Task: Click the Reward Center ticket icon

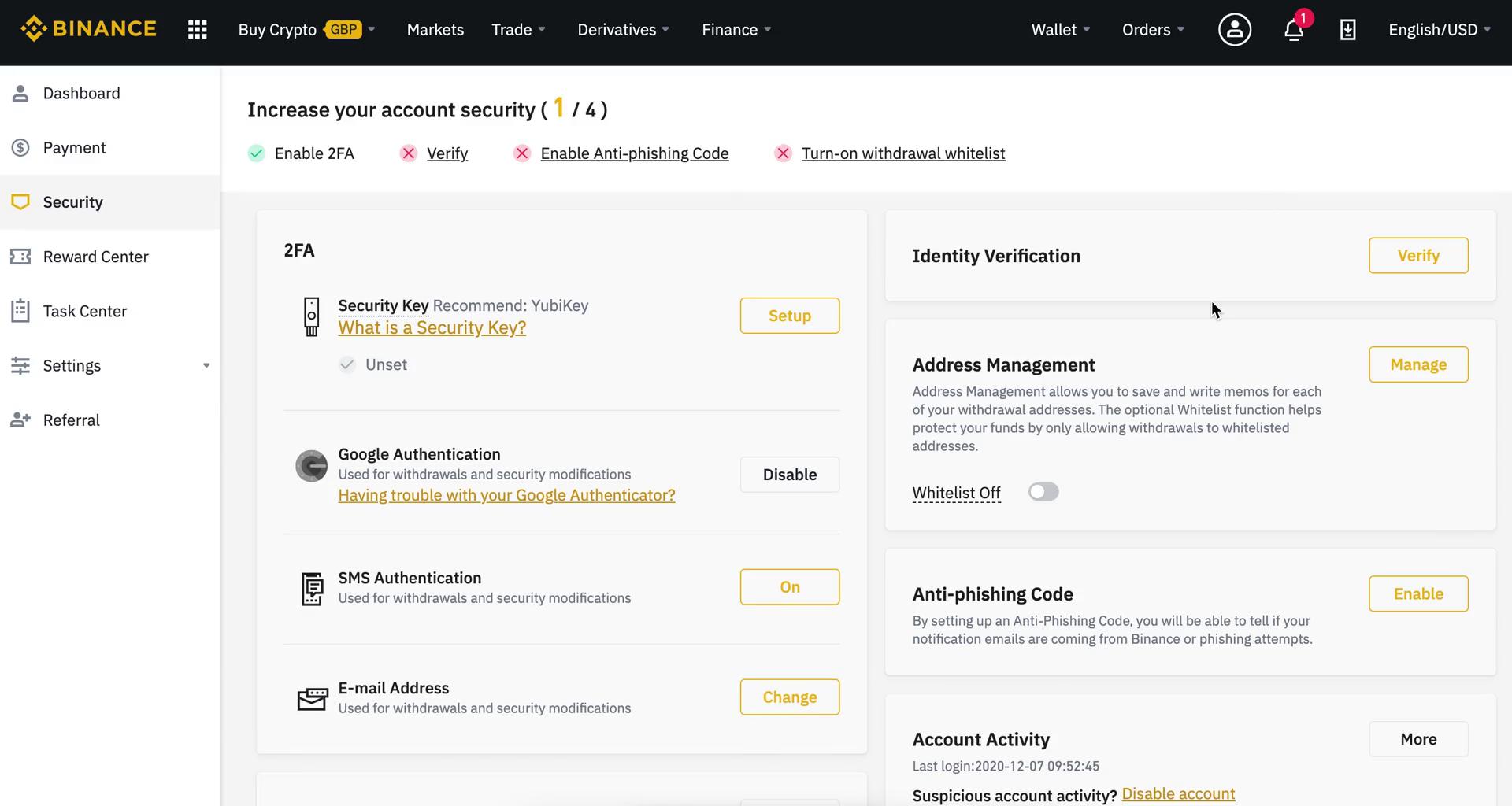Action: (20, 257)
